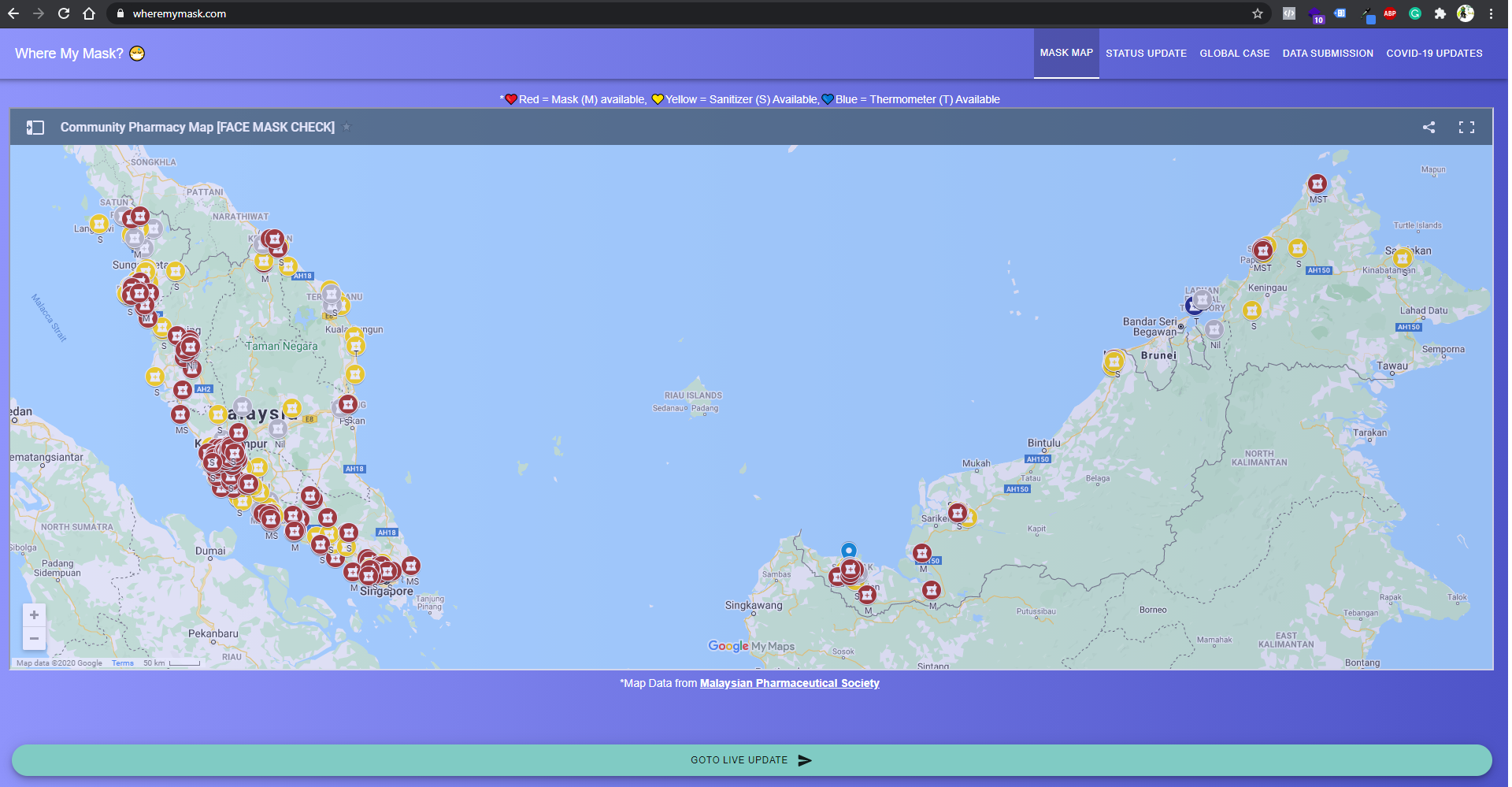Zoom out of the map

[34, 638]
